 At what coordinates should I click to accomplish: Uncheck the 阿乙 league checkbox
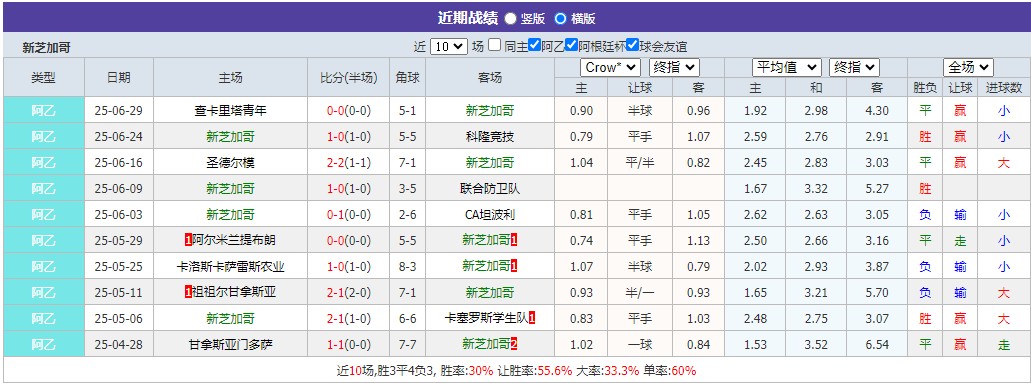[x=534, y=45]
